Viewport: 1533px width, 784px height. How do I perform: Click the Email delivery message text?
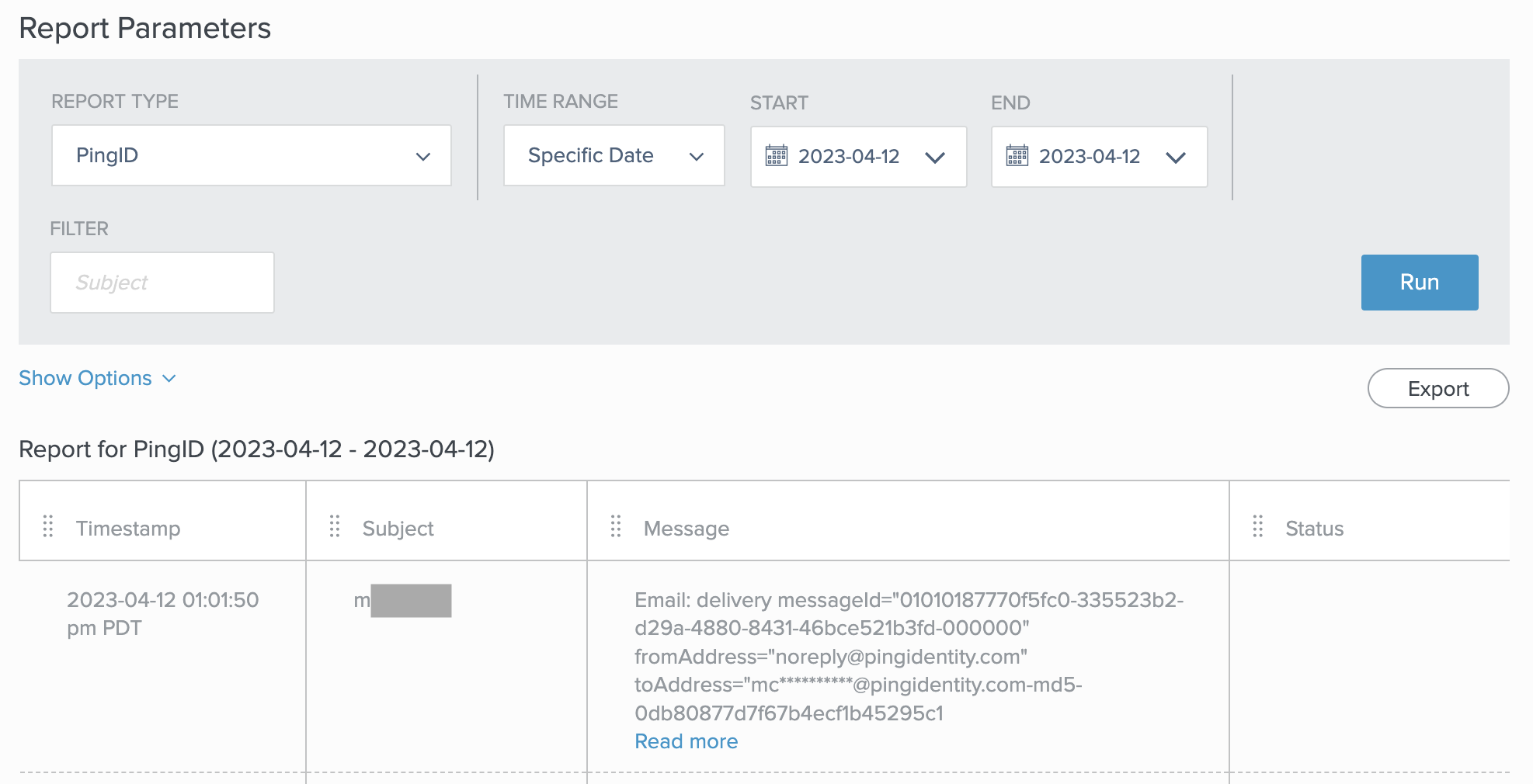click(909, 656)
